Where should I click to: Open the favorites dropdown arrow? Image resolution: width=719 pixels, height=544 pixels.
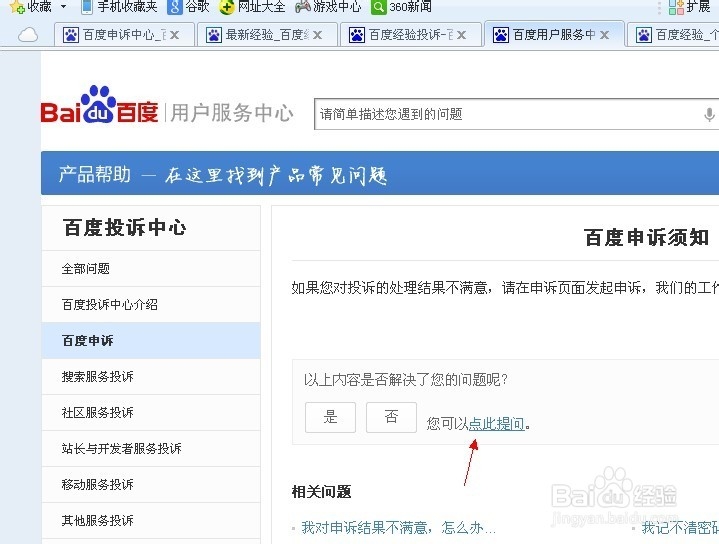[x=64, y=7]
